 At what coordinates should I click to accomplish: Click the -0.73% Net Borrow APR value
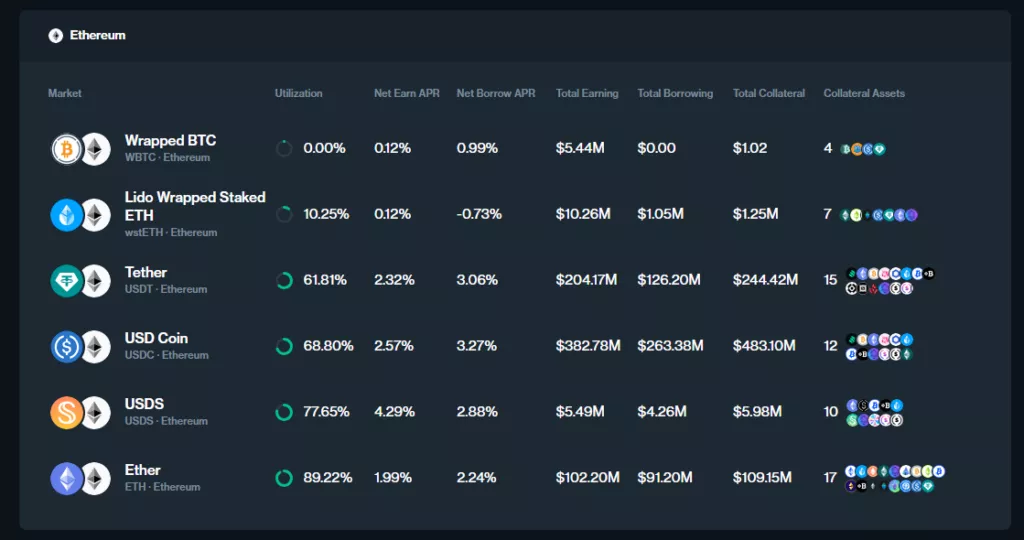point(479,214)
